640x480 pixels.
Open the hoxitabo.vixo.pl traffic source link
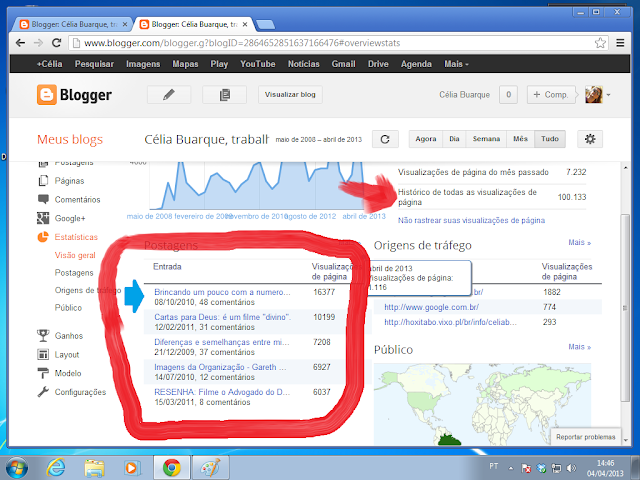point(450,322)
